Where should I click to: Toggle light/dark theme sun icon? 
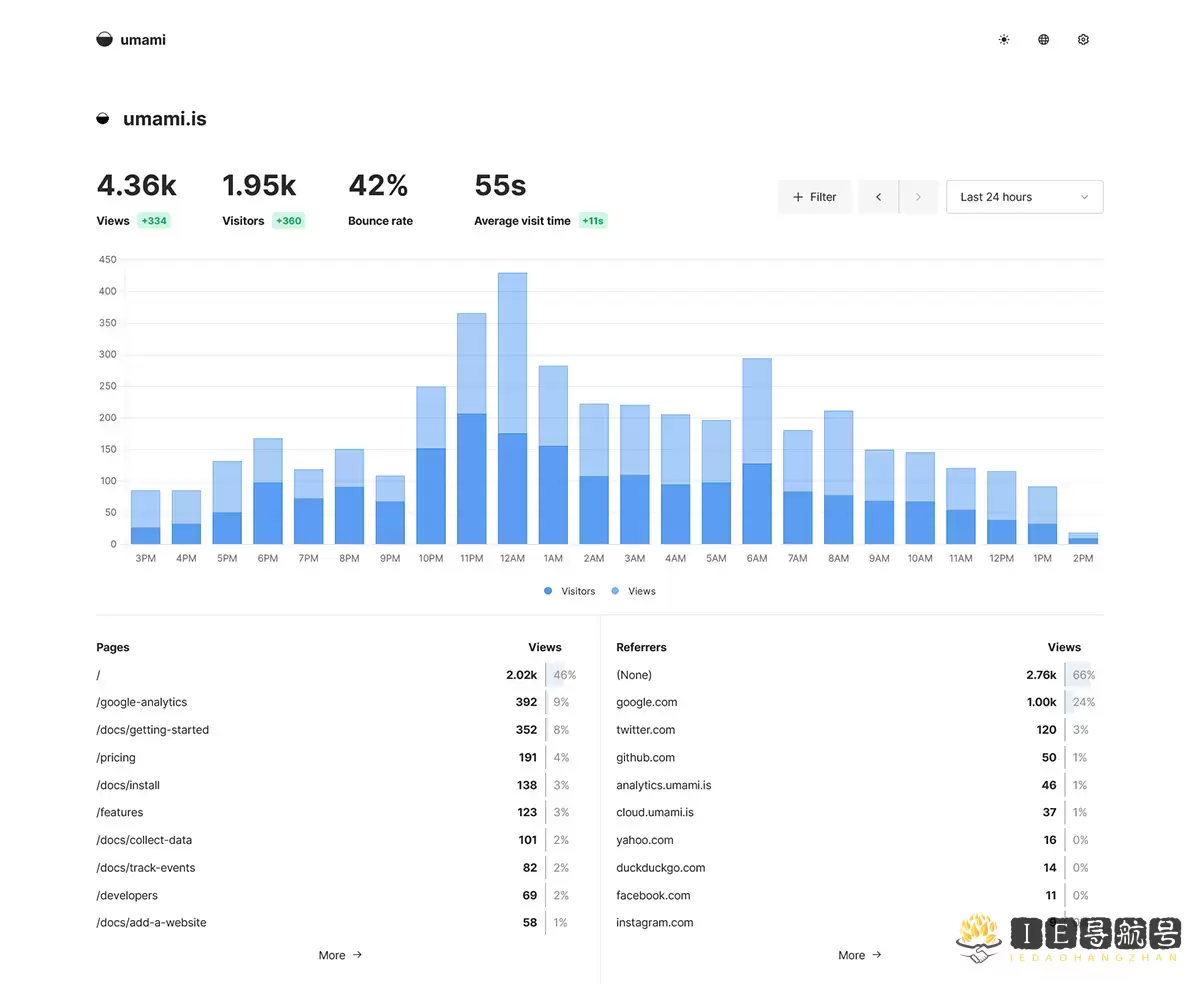click(1004, 40)
